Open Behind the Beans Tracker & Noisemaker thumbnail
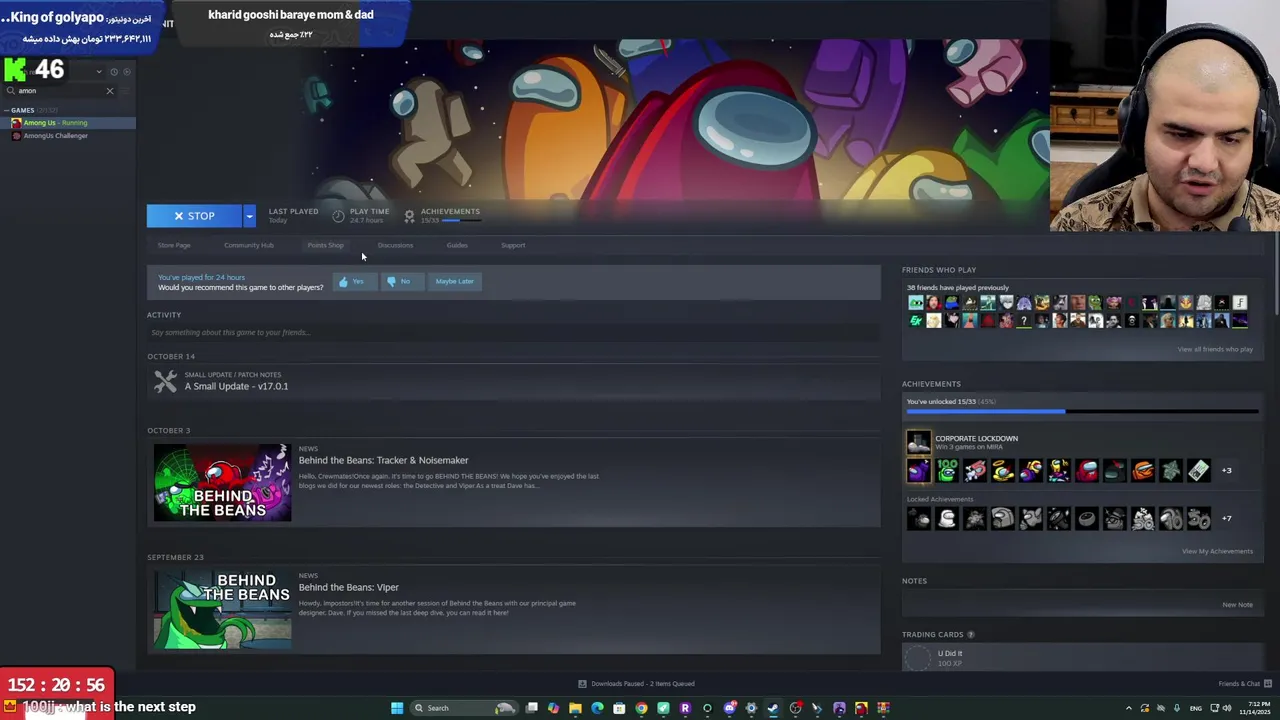Screen dimensions: 1280x720 222,483
